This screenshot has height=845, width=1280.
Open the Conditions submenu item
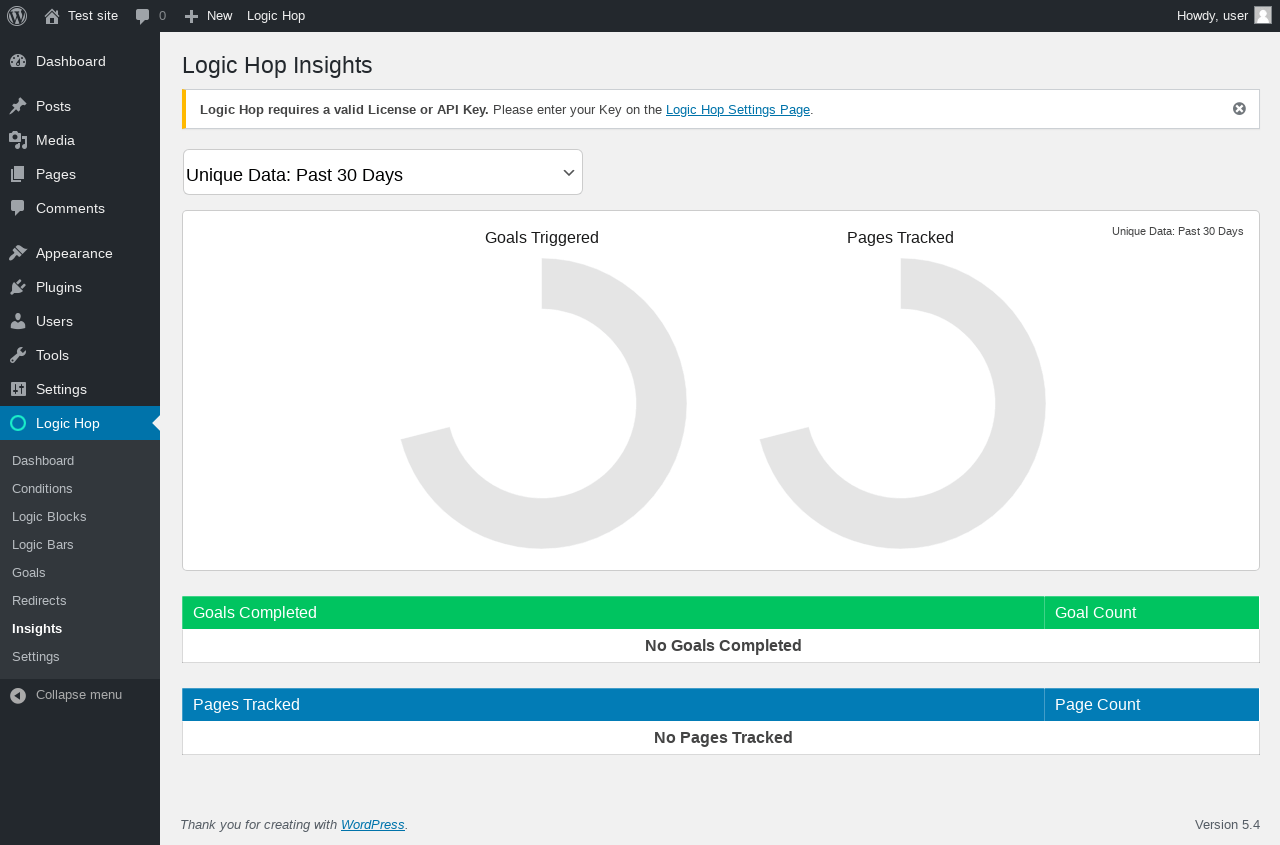pos(42,489)
